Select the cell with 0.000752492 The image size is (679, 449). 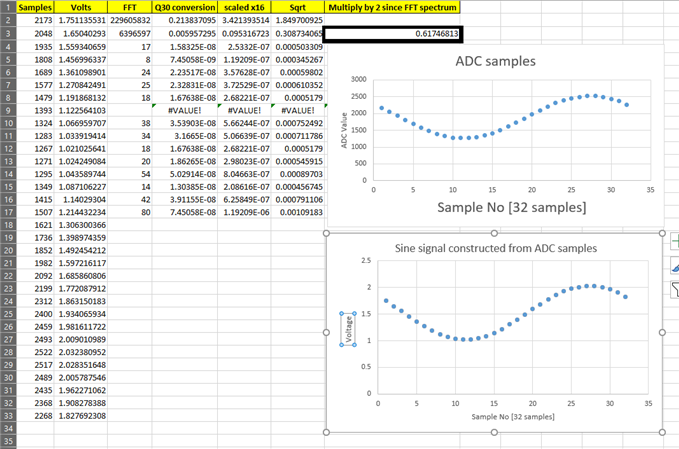click(297, 123)
